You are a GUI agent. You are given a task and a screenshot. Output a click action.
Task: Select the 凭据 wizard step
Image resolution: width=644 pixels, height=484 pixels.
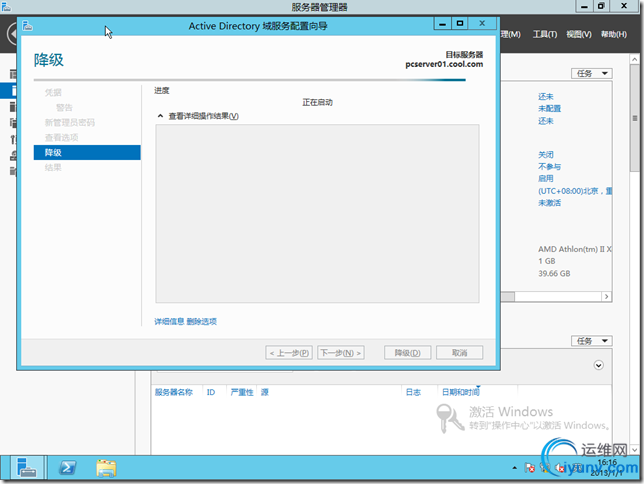(x=53, y=92)
